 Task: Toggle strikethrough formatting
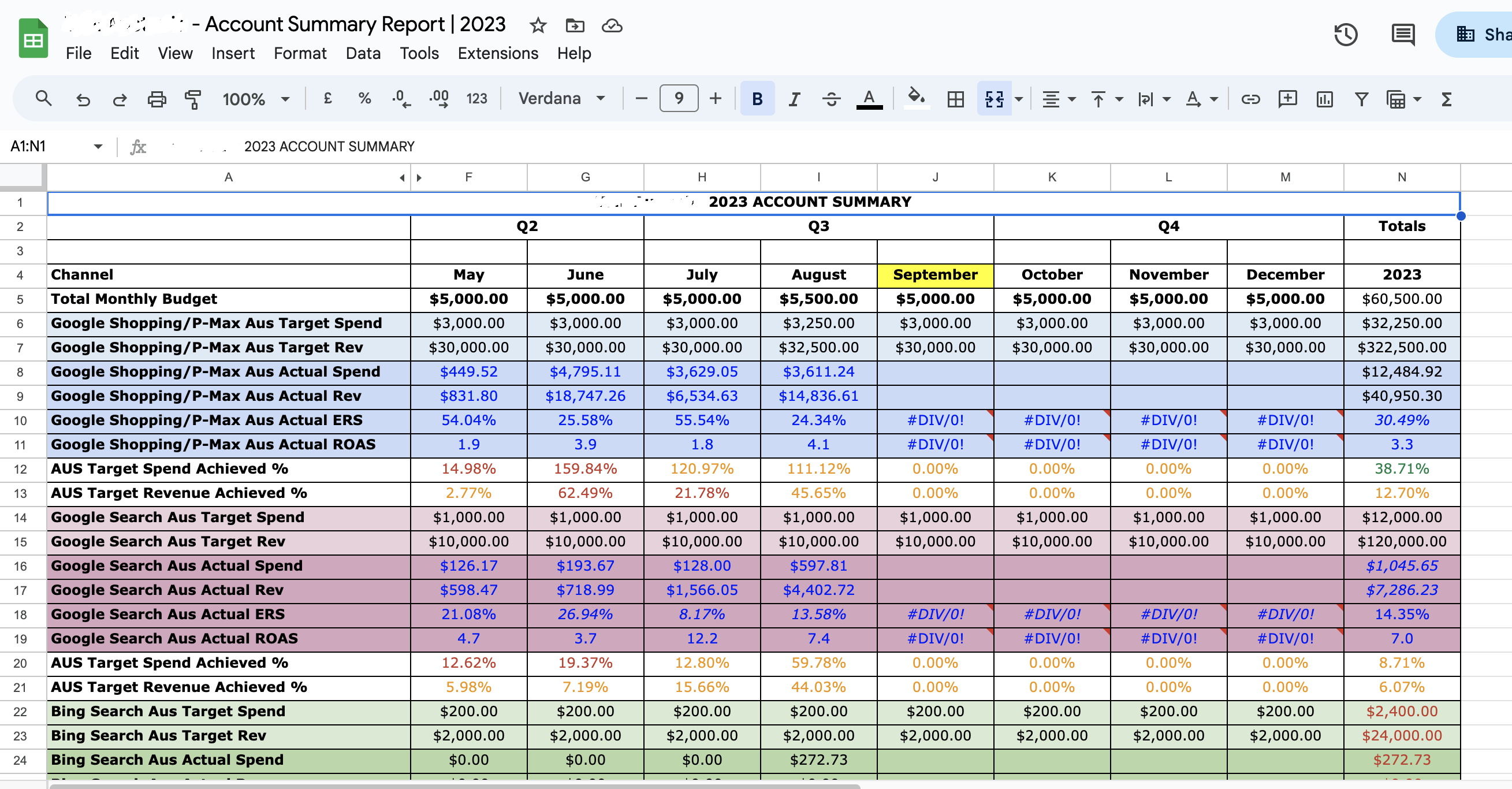(831, 99)
